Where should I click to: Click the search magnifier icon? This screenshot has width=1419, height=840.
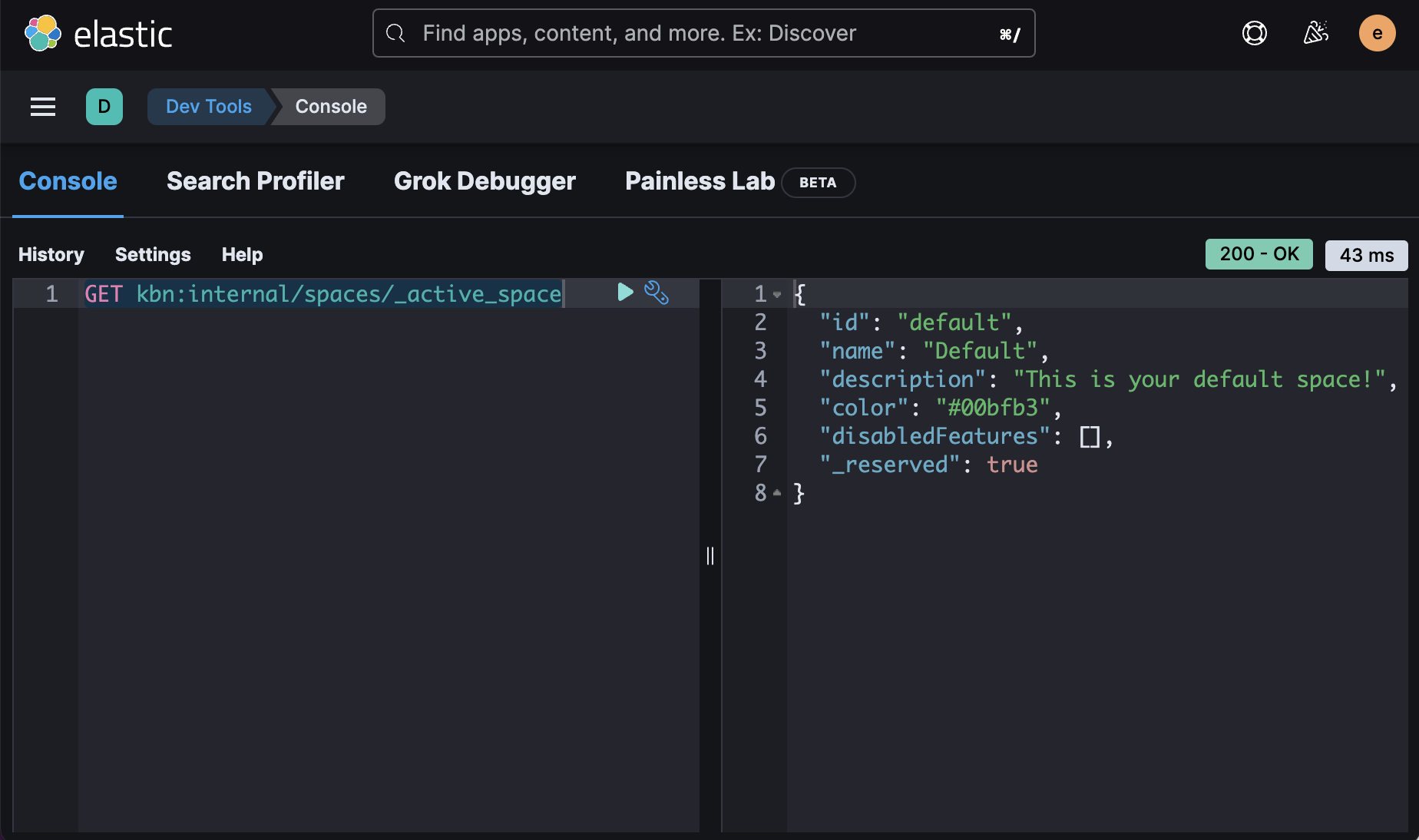coord(395,33)
